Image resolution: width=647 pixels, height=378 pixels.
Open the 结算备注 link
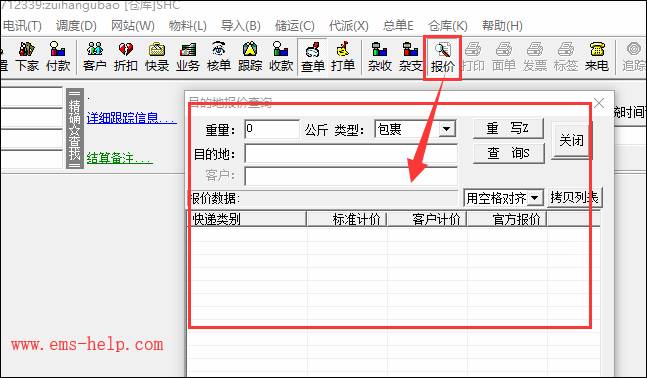(x=120, y=158)
